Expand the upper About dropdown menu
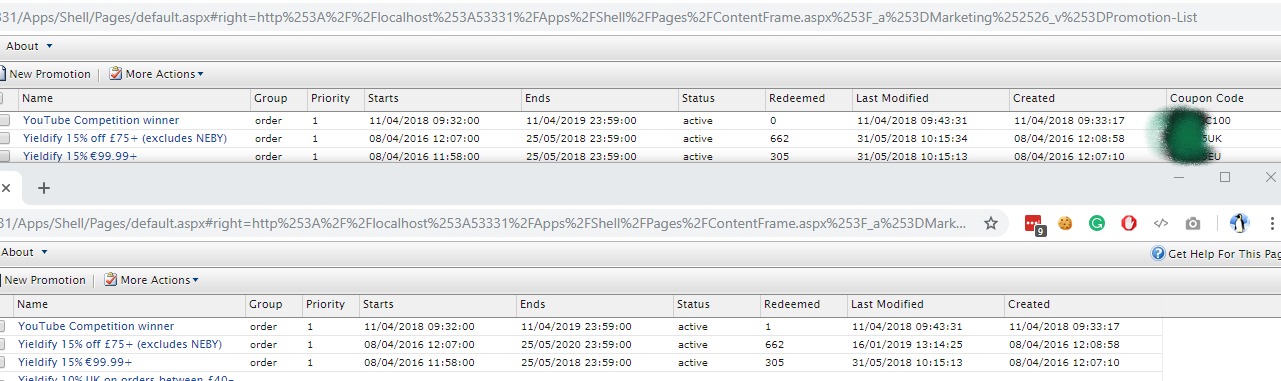 (x=28, y=46)
